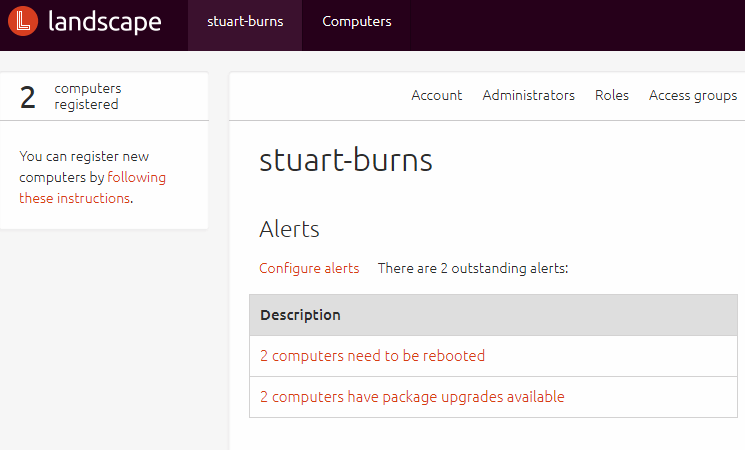The width and height of the screenshot is (745, 450).
Task: Follow the 'following these instructions' link
Action: point(136,177)
